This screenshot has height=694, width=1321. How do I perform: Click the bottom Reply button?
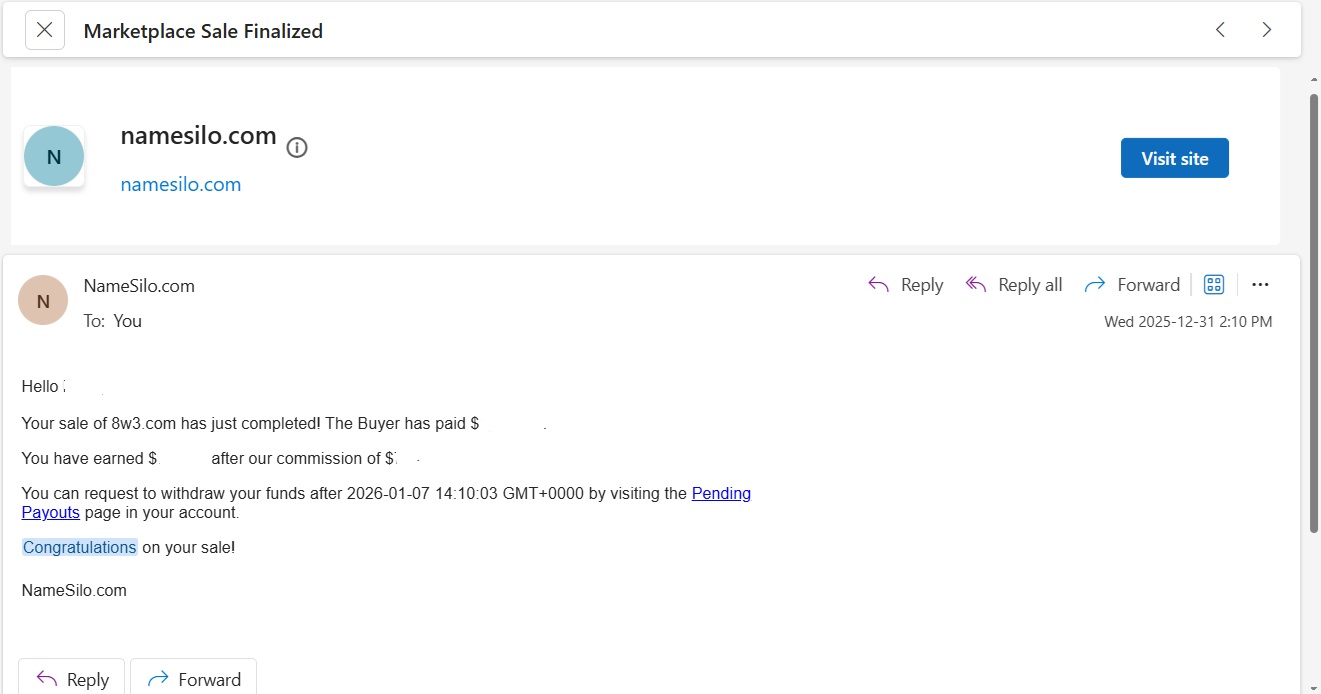pos(72,679)
